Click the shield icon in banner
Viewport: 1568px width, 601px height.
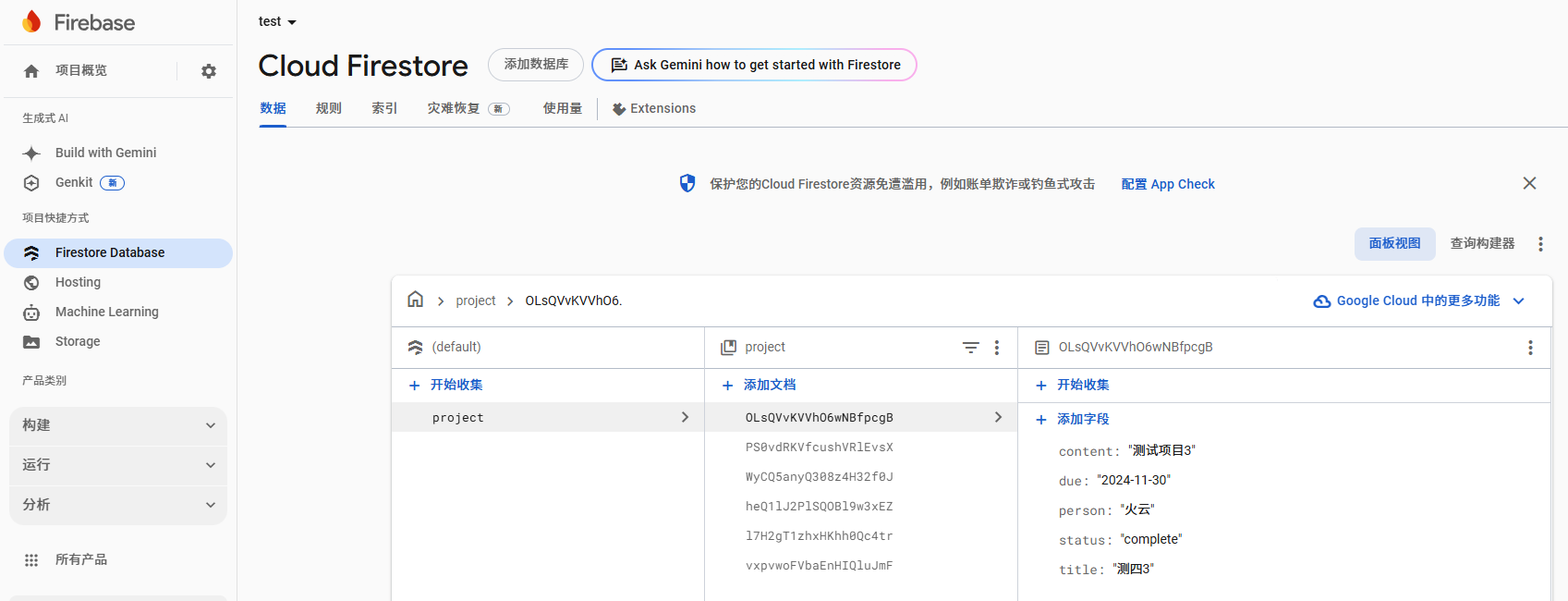click(x=687, y=183)
